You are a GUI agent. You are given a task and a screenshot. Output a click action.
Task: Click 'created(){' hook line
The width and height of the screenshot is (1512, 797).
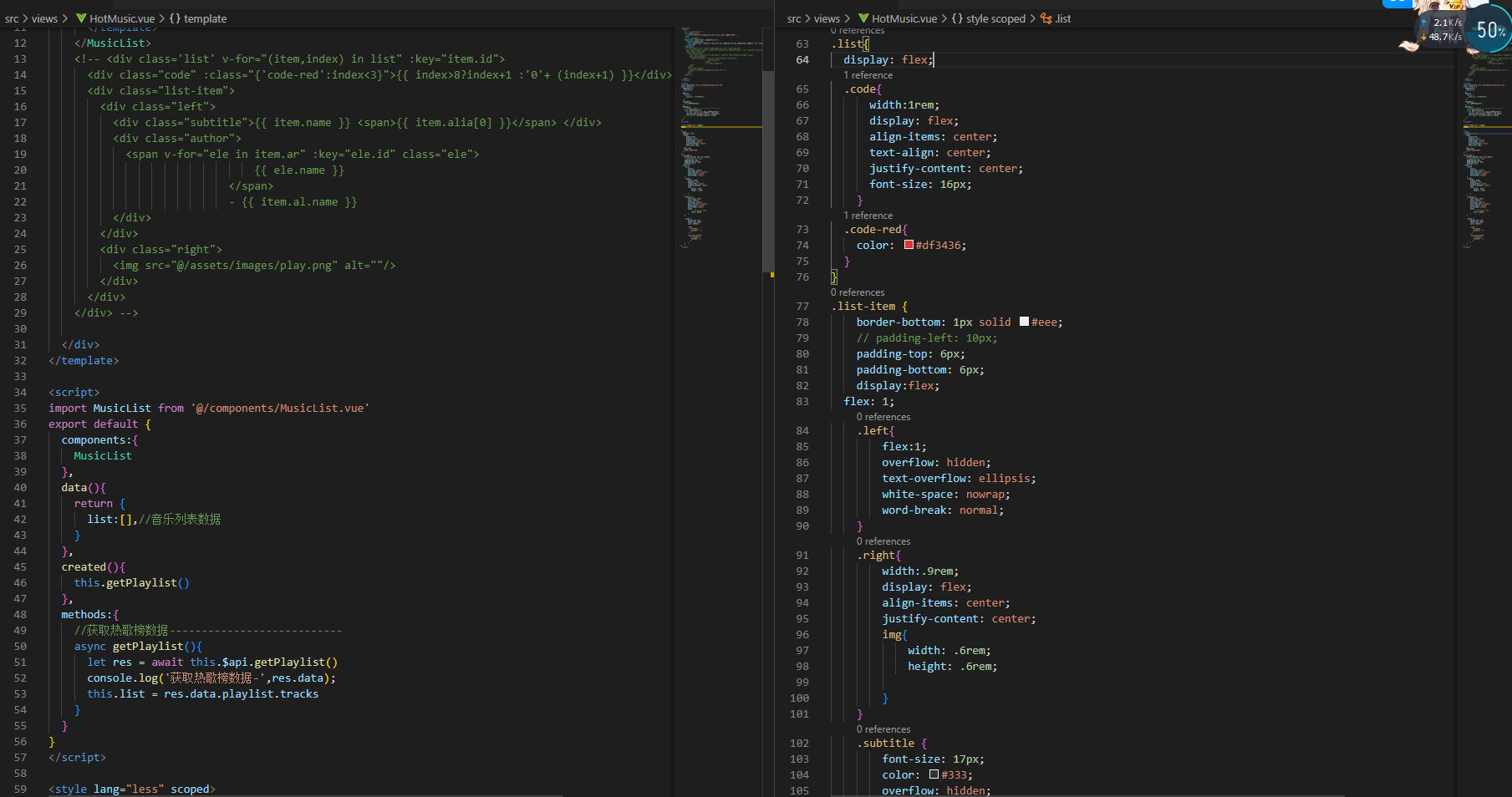(93, 566)
